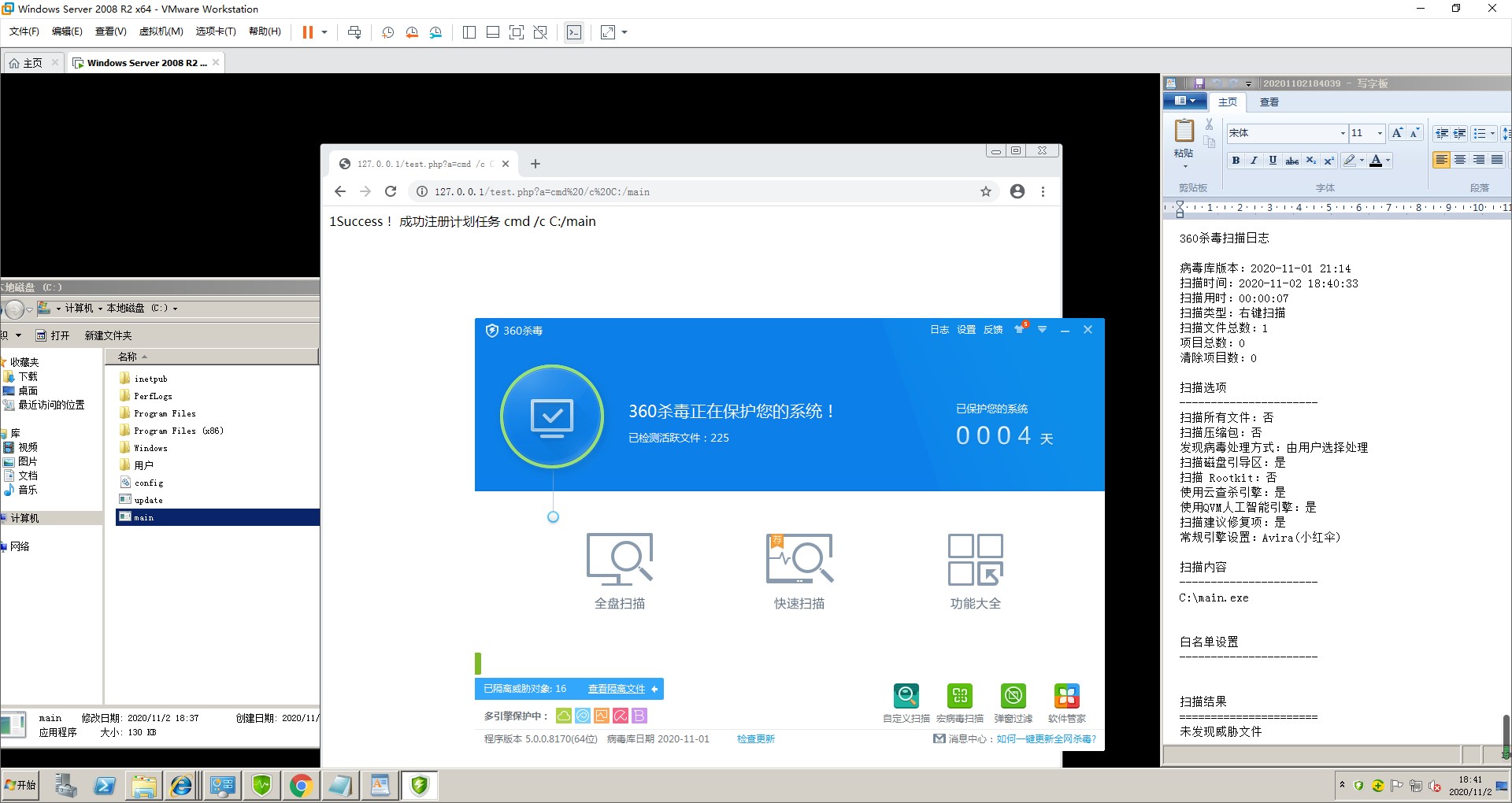The height and width of the screenshot is (803, 1512).
Task: Open 设置 in 360杀毒
Action: (x=966, y=330)
